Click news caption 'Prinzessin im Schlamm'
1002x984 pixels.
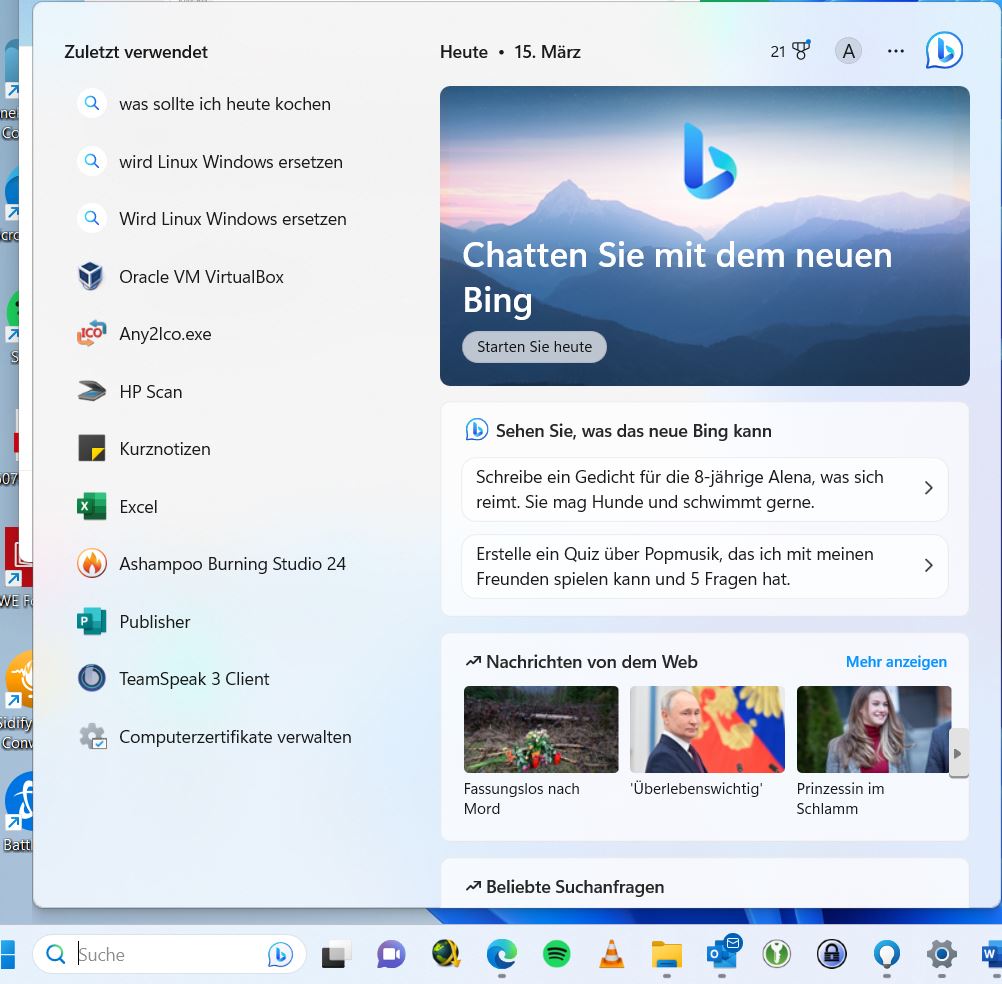[840, 799]
